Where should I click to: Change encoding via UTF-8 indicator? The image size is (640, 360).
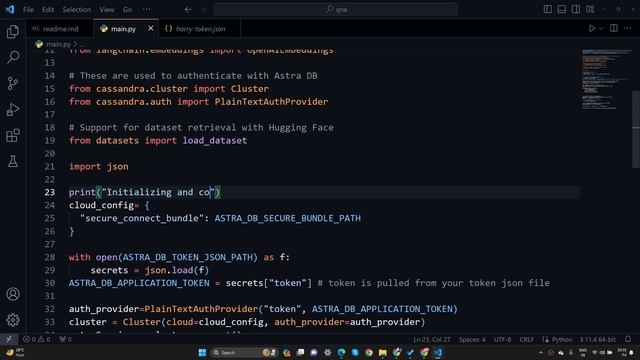click(502, 339)
